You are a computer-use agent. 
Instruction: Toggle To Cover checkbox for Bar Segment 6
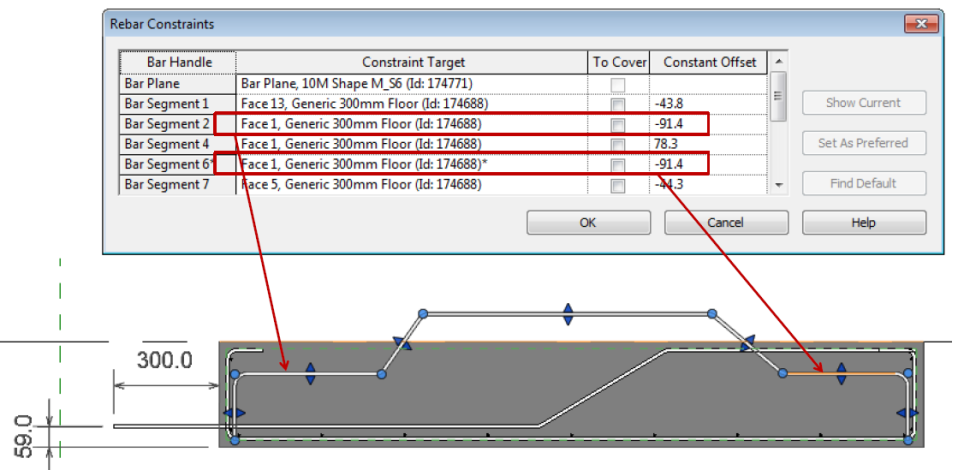618,164
